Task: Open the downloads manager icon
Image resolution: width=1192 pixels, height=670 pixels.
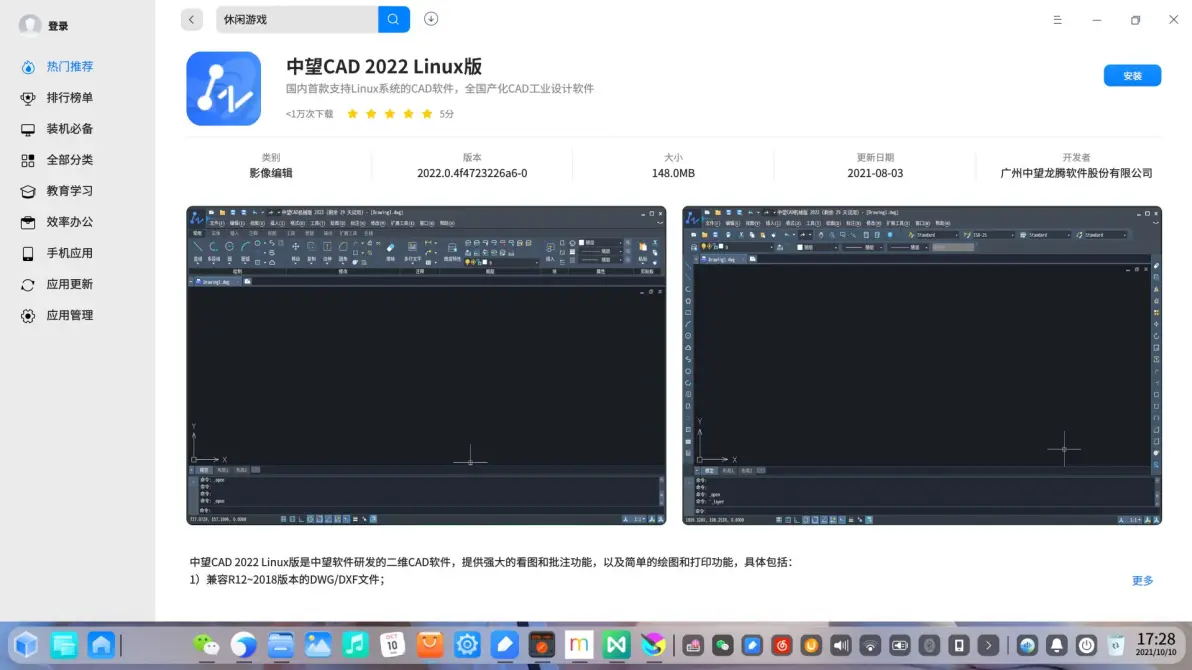Action: click(431, 19)
